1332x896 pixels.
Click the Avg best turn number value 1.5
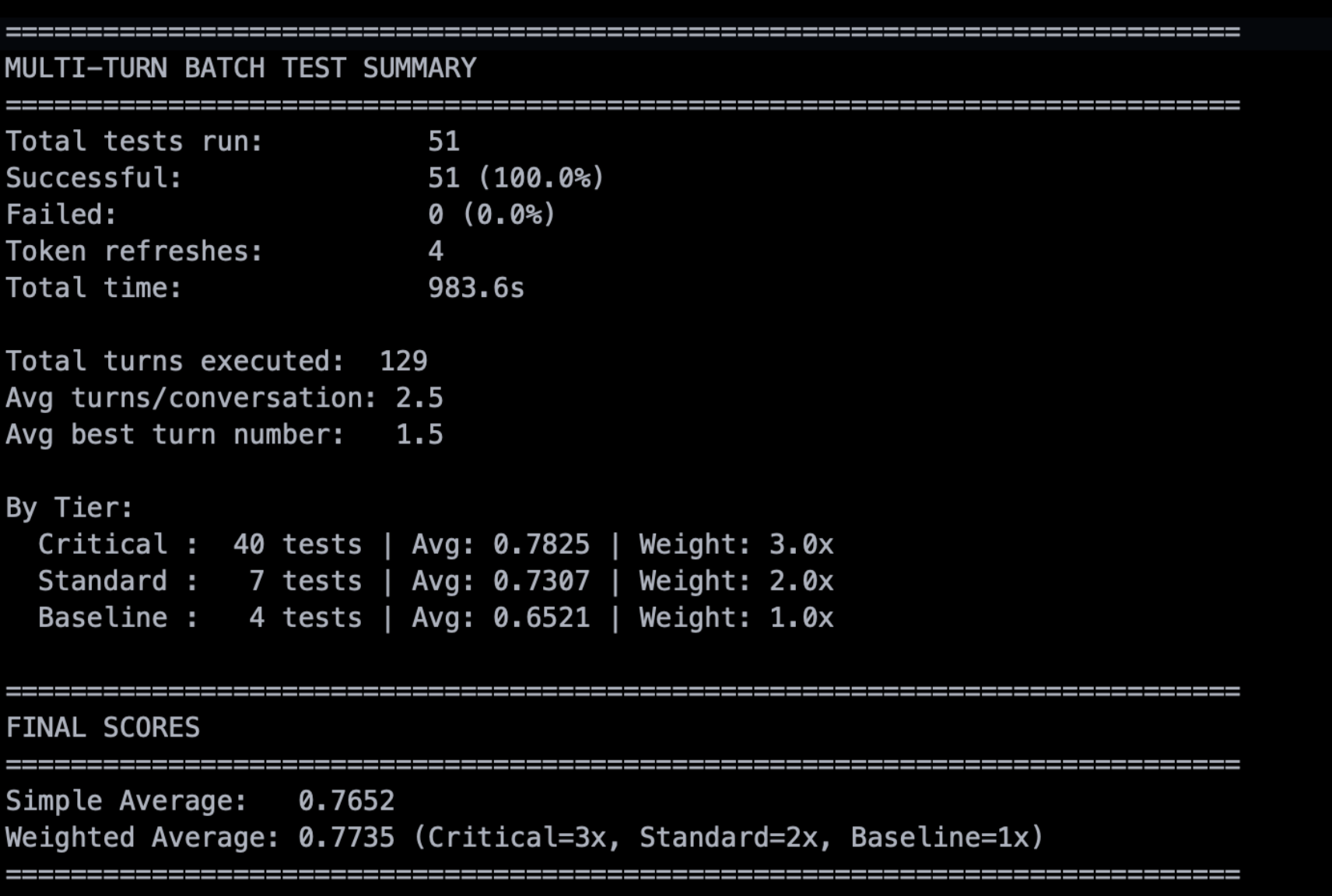pyautogui.click(x=419, y=435)
